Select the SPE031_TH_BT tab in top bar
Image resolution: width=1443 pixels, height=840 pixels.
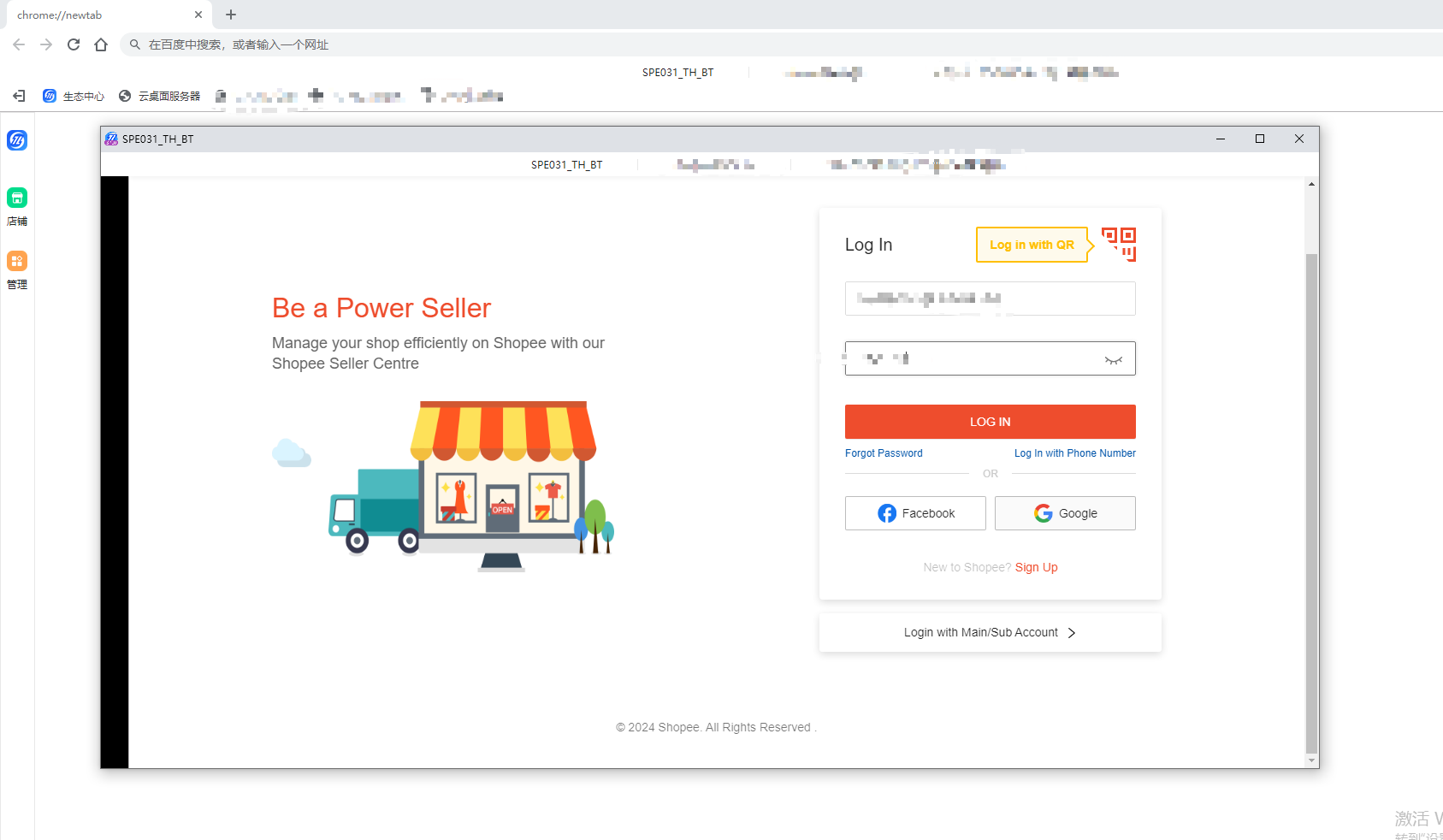677,73
